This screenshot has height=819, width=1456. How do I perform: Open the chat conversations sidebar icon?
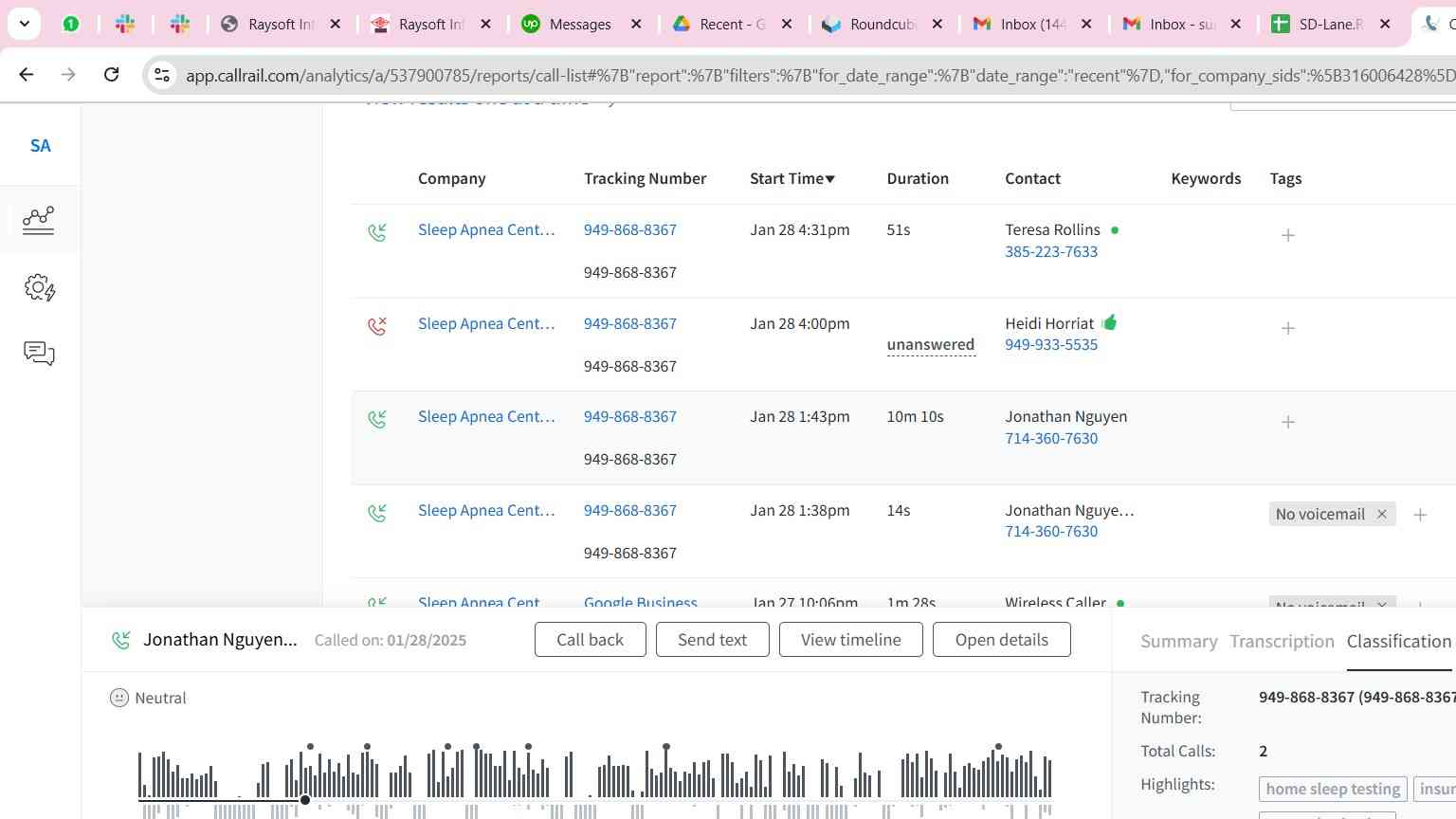[39, 354]
